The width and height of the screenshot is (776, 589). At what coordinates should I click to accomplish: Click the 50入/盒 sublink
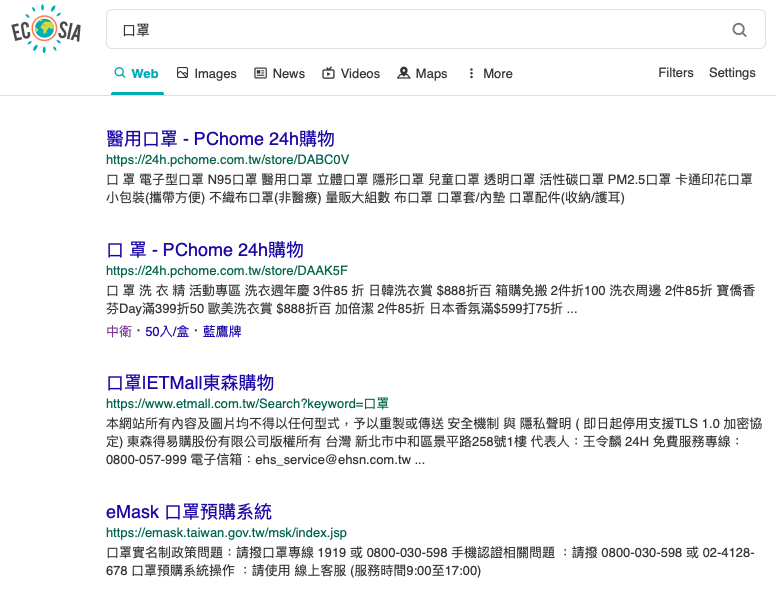click(x=167, y=331)
